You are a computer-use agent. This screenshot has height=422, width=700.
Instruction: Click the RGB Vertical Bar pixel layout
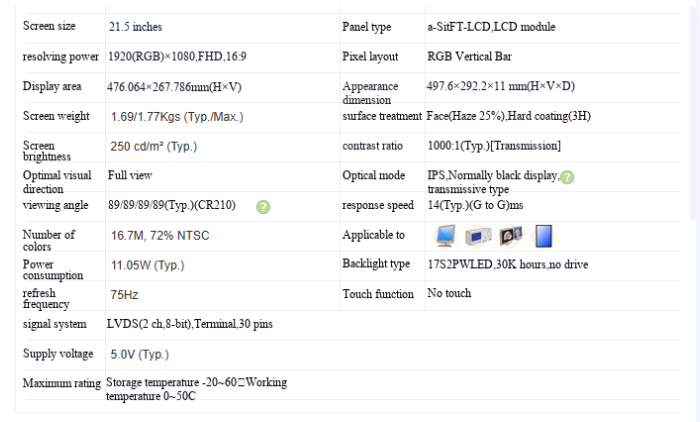469,56
